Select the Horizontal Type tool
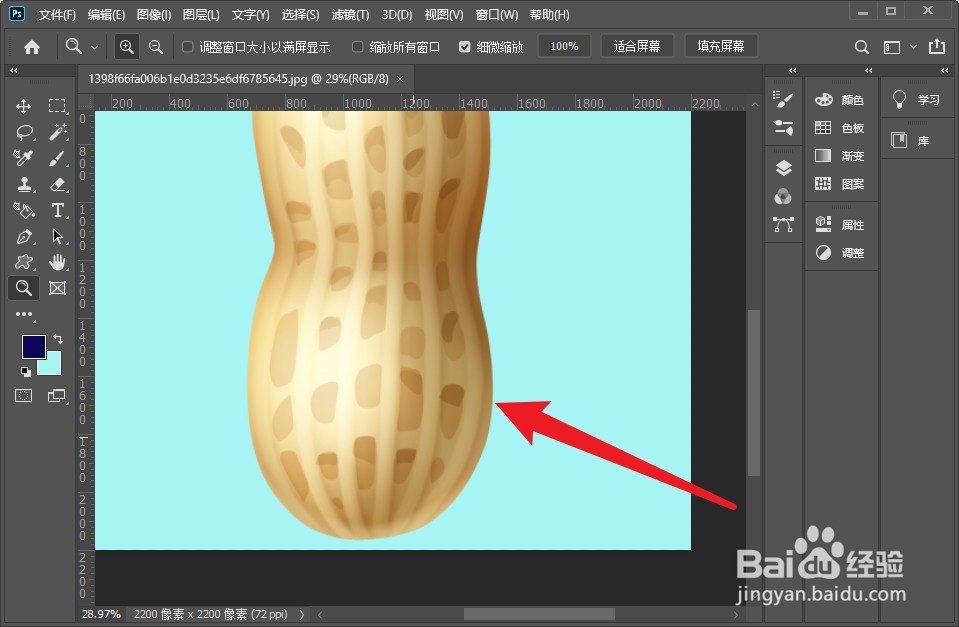 click(57, 210)
